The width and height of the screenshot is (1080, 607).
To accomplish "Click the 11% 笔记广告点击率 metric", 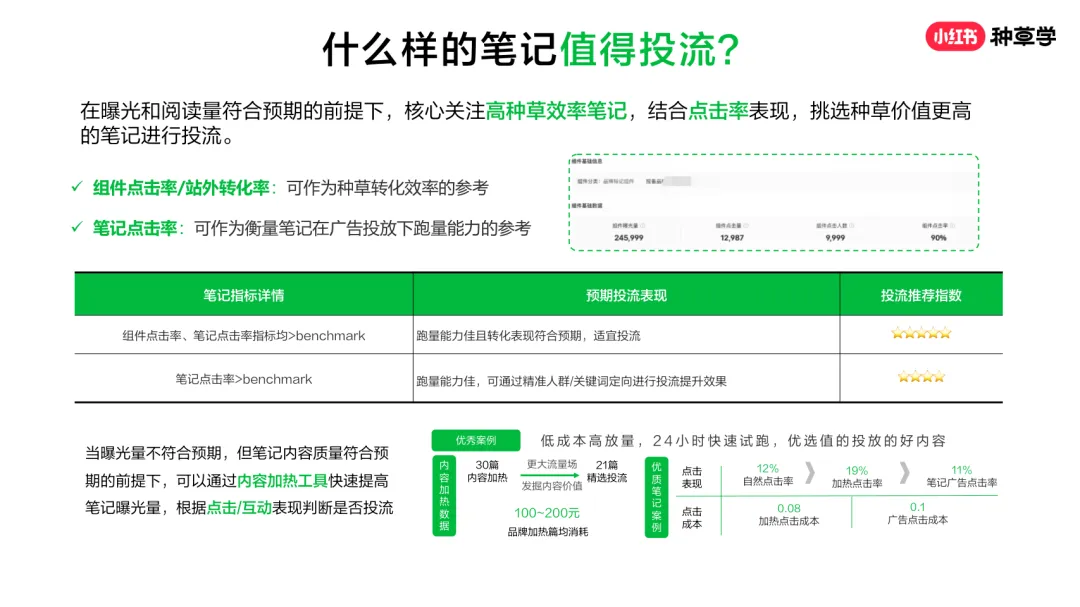I will pyautogui.click(x=962, y=476).
